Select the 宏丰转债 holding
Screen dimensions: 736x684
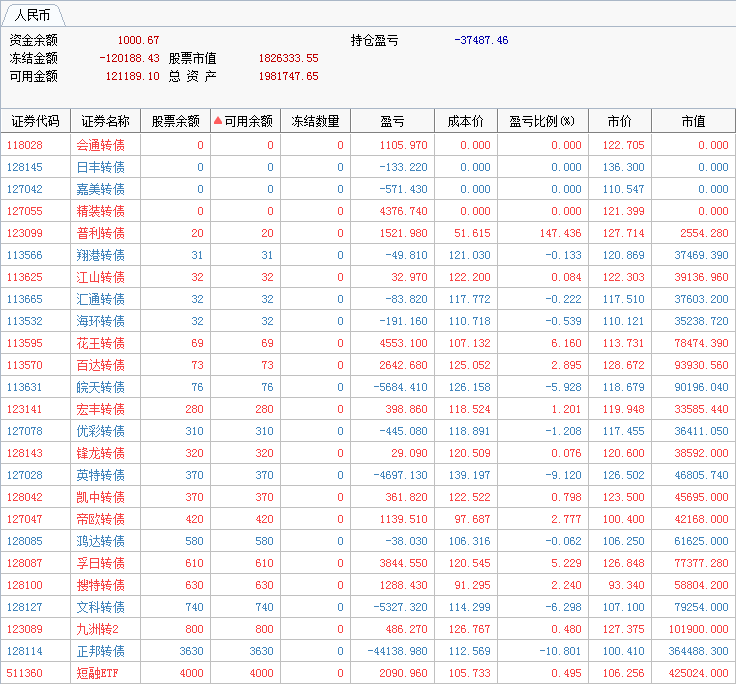coord(100,409)
